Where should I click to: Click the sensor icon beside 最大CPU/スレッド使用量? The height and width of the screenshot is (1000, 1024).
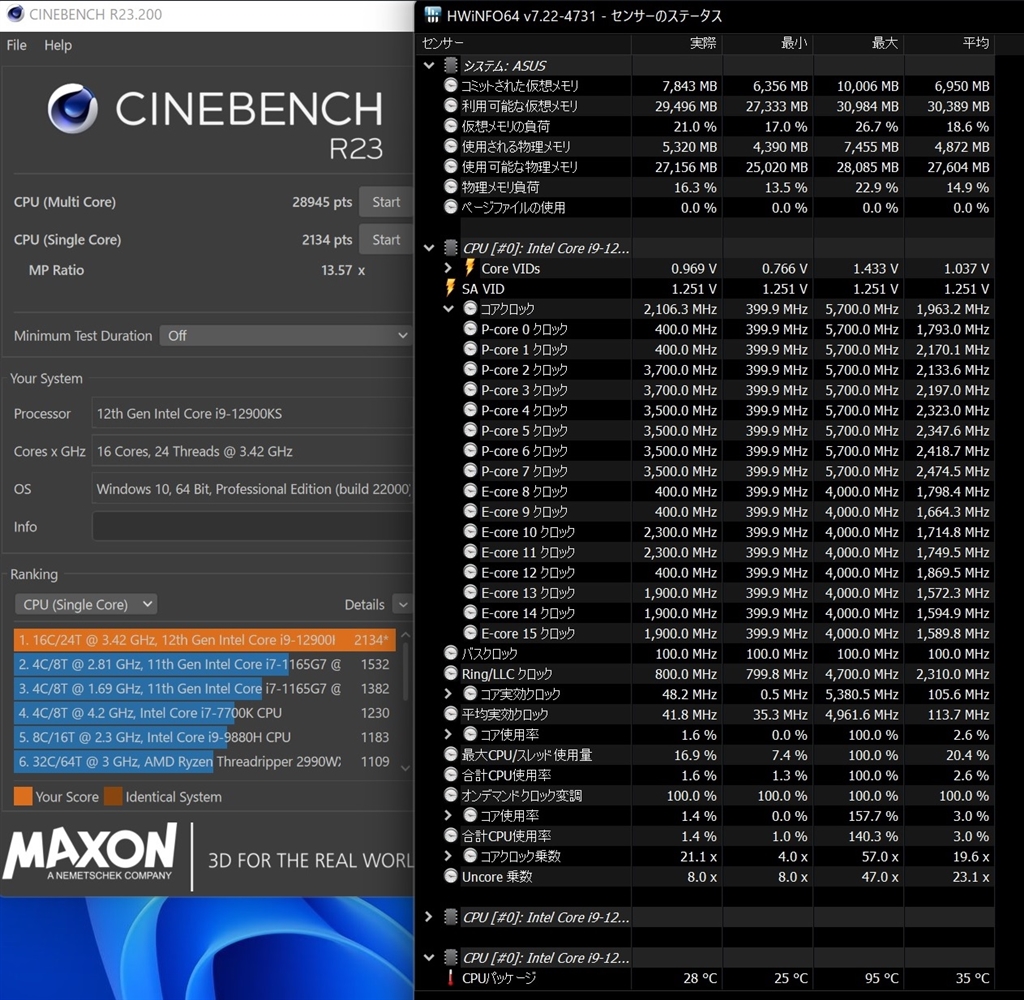coord(451,754)
